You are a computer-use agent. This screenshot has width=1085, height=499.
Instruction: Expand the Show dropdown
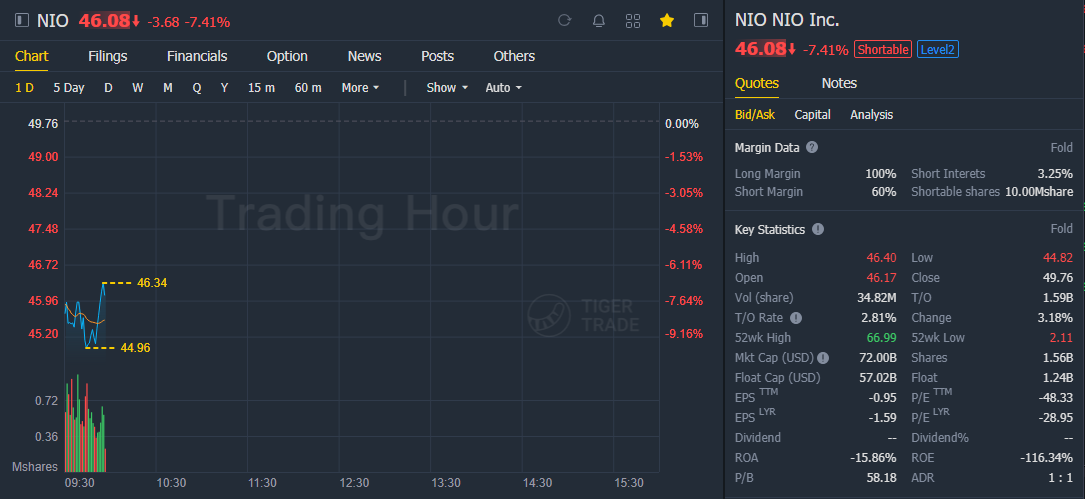click(x=447, y=88)
